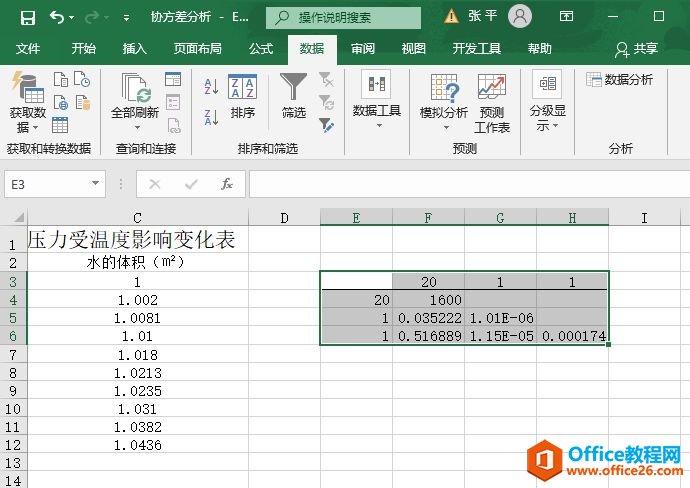690x488 pixels.
Task: Click the From Table/Range grid icon
Action: point(60,125)
